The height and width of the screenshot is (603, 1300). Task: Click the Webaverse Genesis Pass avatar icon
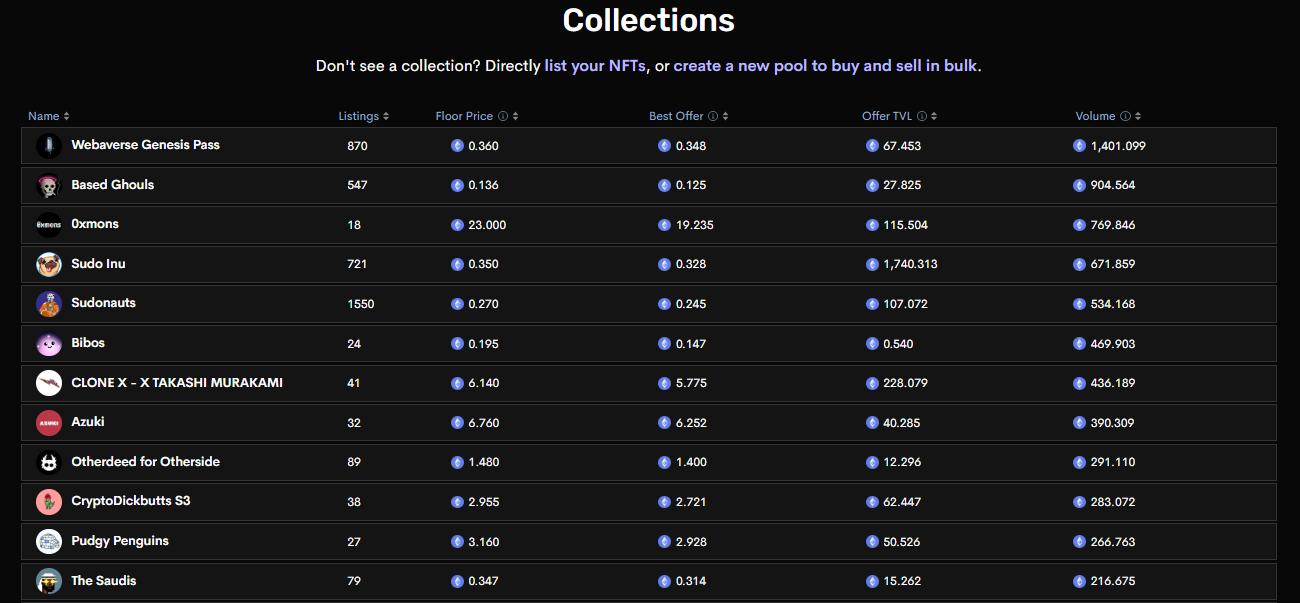pyautogui.click(x=49, y=146)
